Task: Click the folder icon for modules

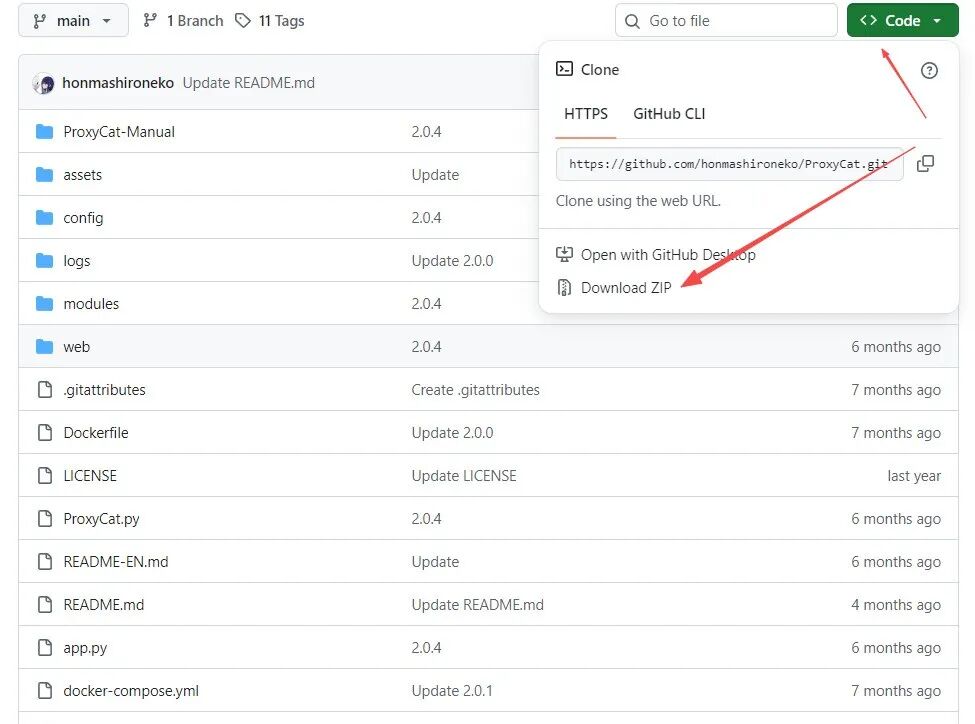Action: (x=44, y=303)
